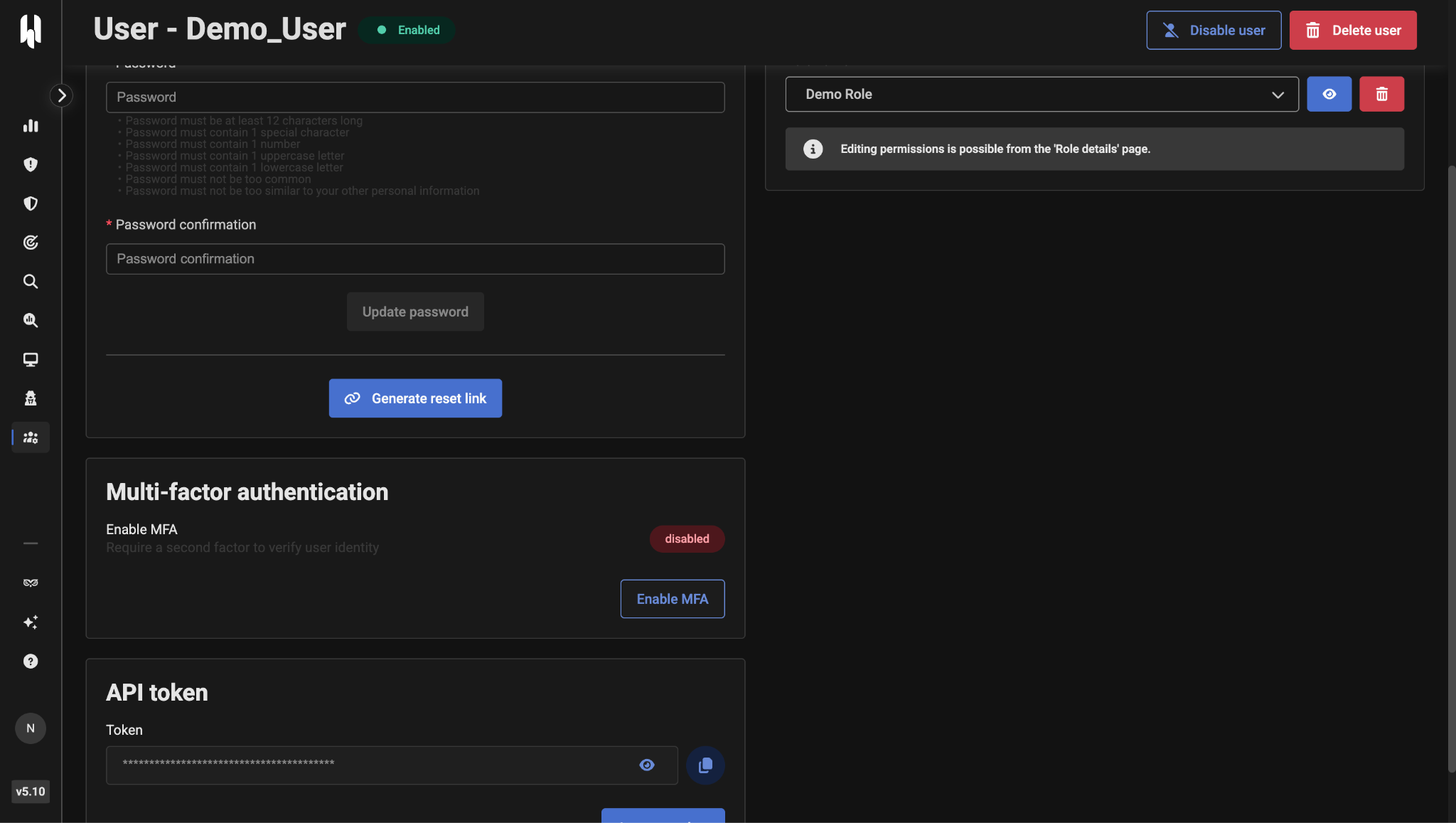
Task: Open the sparkles AI icon in sidebar
Action: tap(31, 622)
